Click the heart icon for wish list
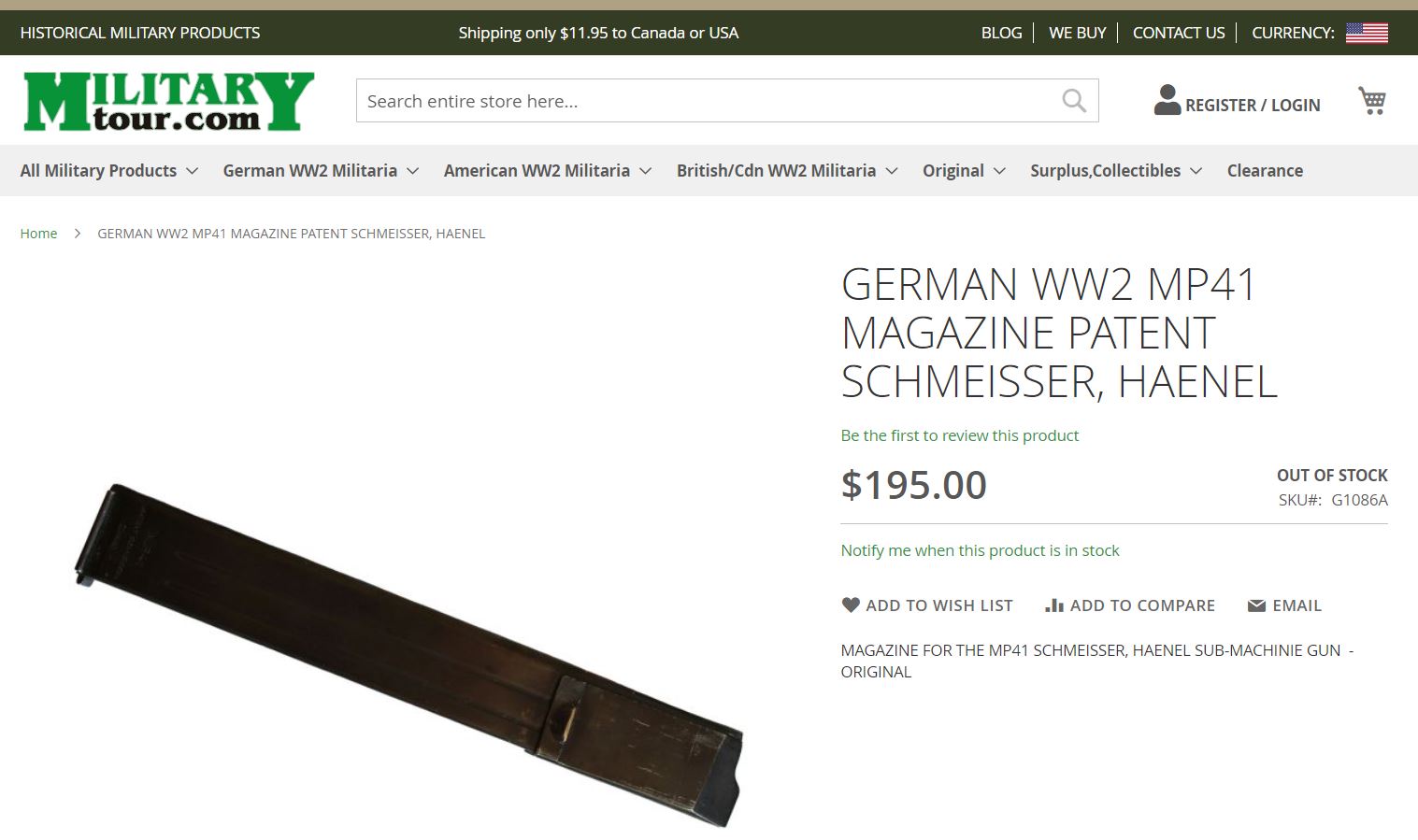Image resolution: width=1418 pixels, height=840 pixels. point(851,605)
